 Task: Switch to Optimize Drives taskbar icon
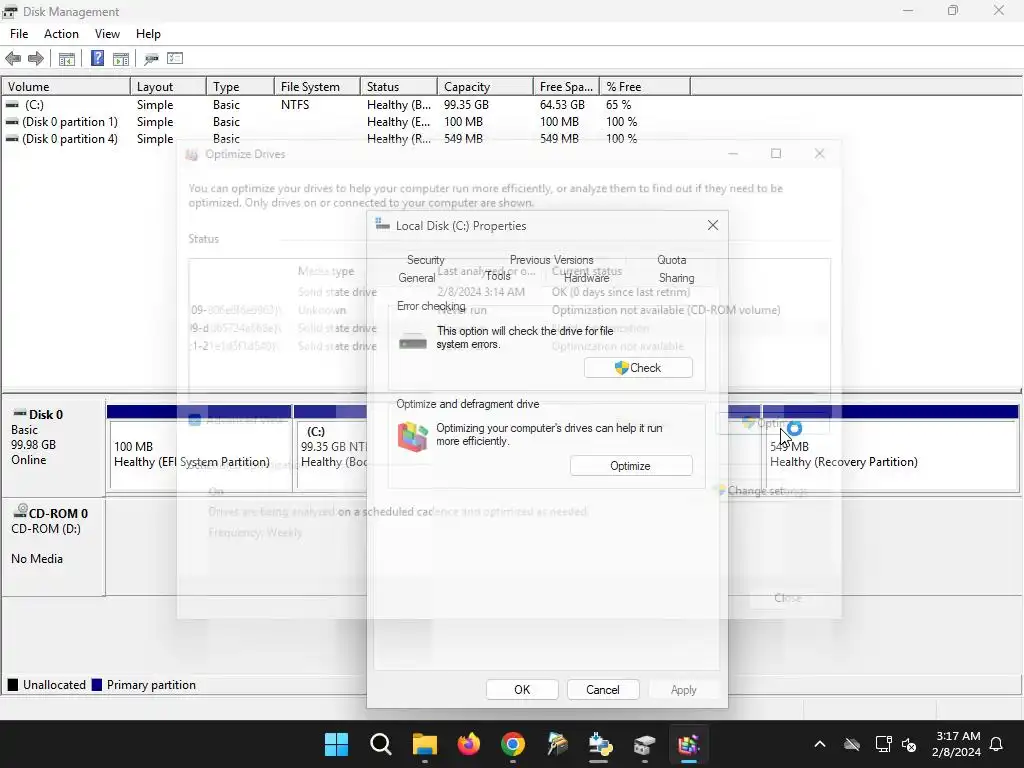click(688, 744)
